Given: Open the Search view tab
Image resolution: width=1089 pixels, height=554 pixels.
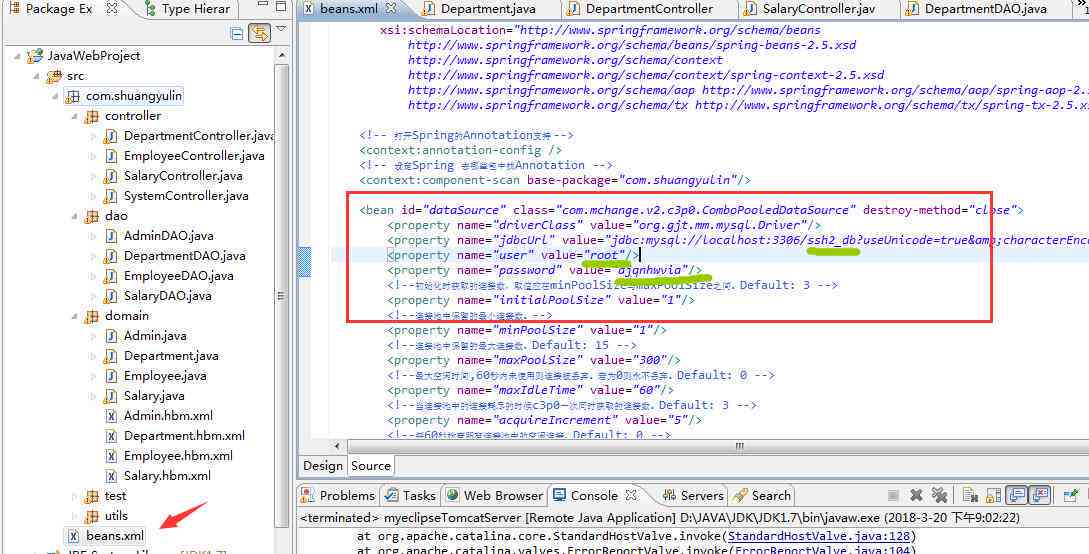Looking at the screenshot, I should point(763,496).
